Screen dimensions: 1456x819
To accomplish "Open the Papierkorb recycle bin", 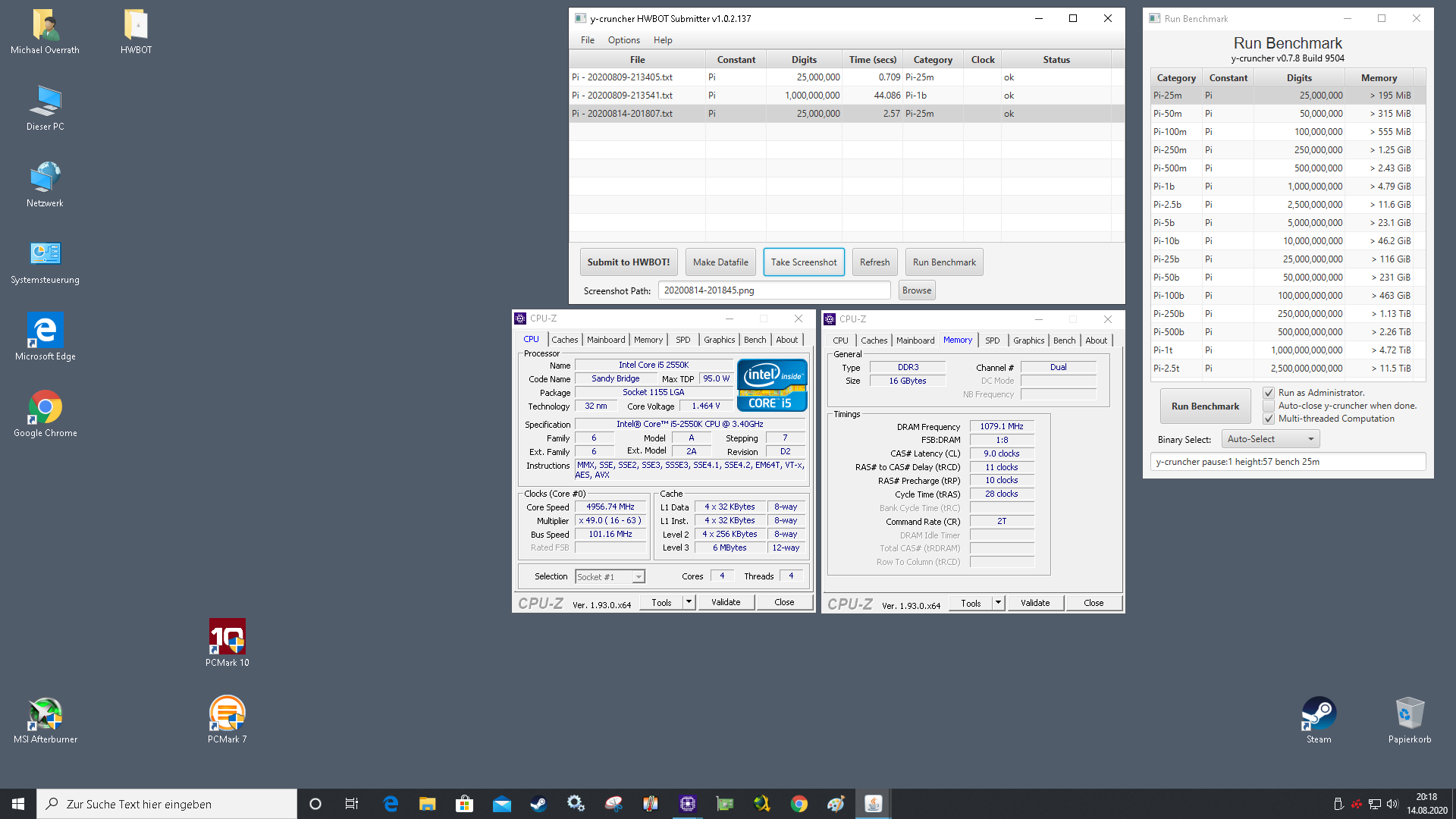I will [1410, 720].
